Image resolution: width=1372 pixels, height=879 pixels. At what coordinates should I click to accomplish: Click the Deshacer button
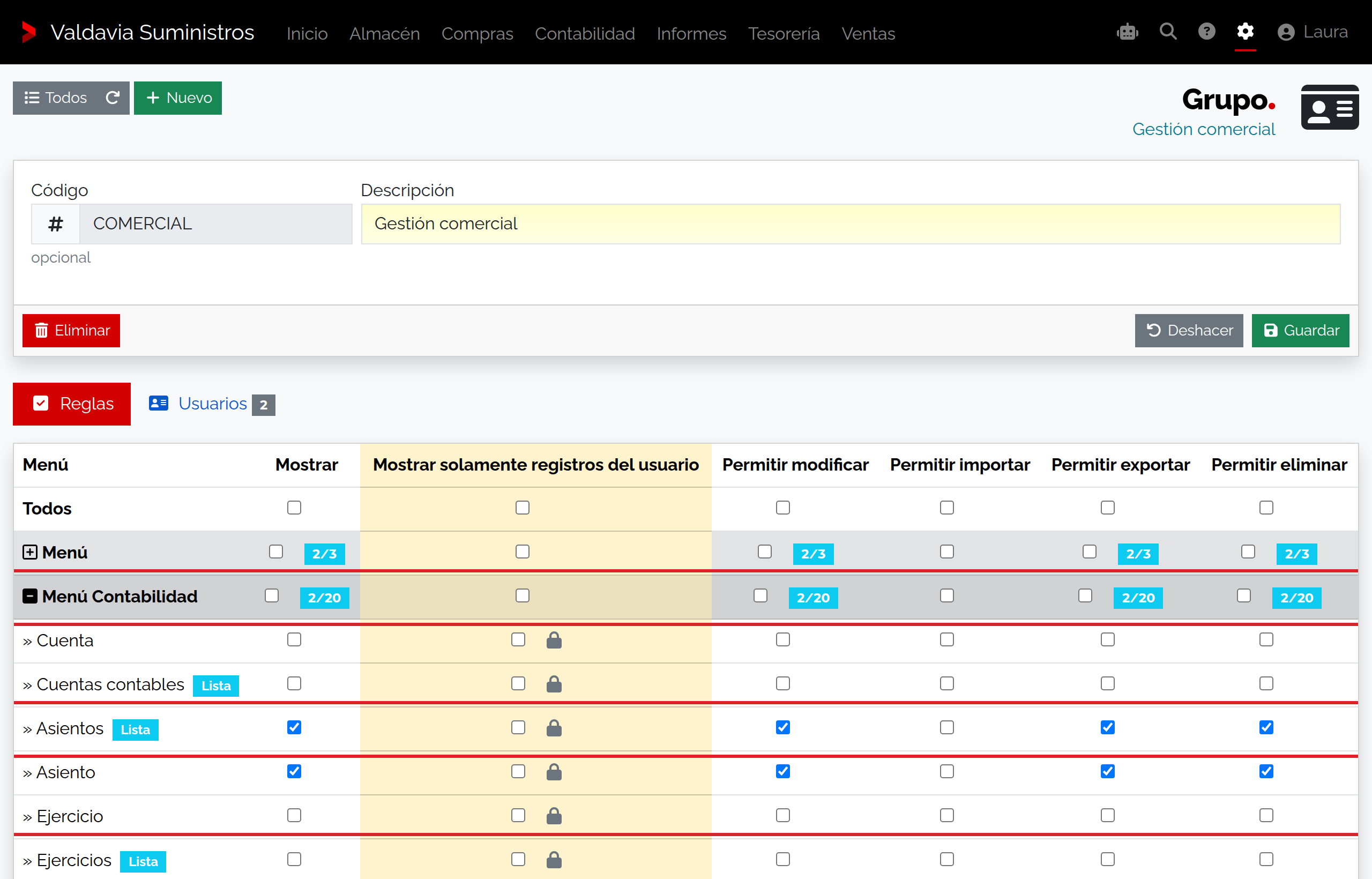pos(1189,331)
